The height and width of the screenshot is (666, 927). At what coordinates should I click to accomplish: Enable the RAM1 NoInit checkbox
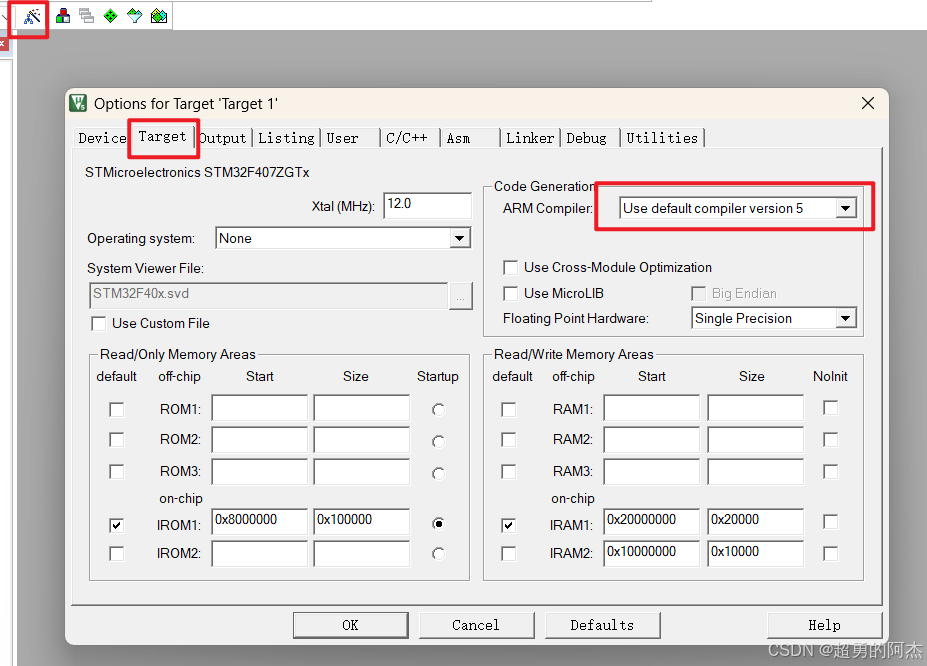[831, 408]
